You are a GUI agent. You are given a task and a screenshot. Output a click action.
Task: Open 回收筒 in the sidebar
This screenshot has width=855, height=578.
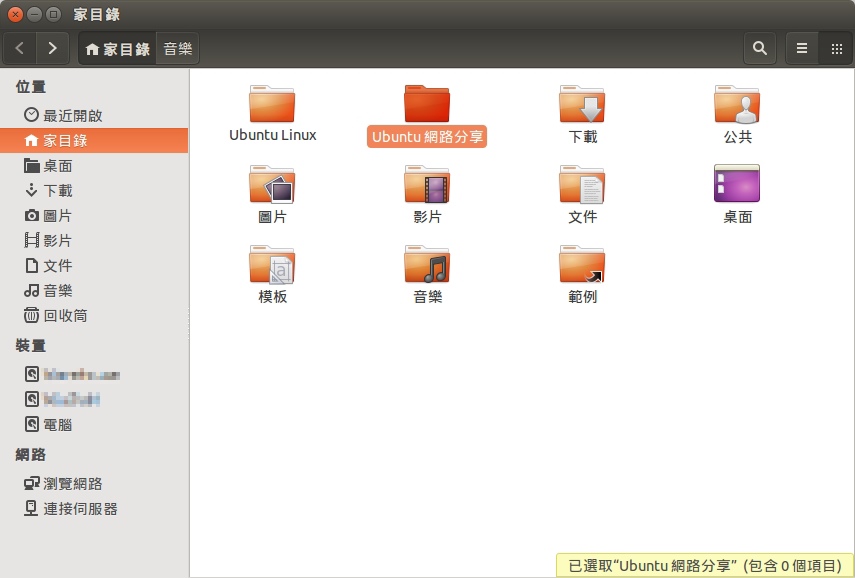94,316
